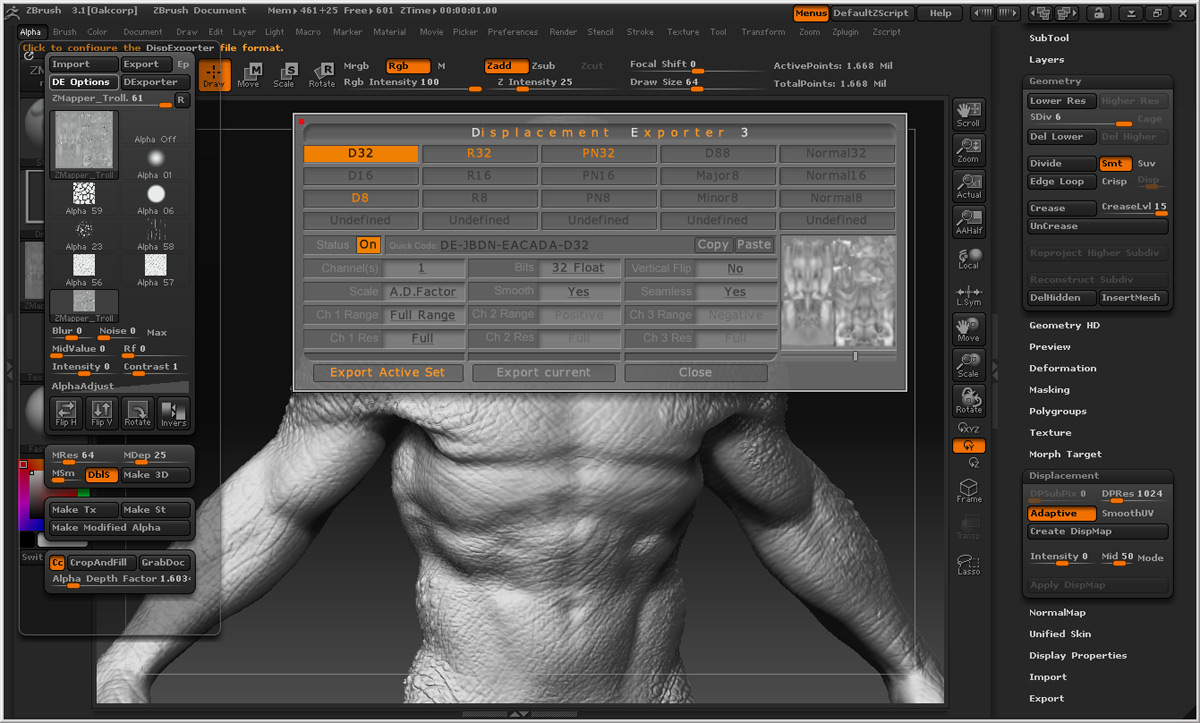Open the Brush menu

[x=64, y=32]
